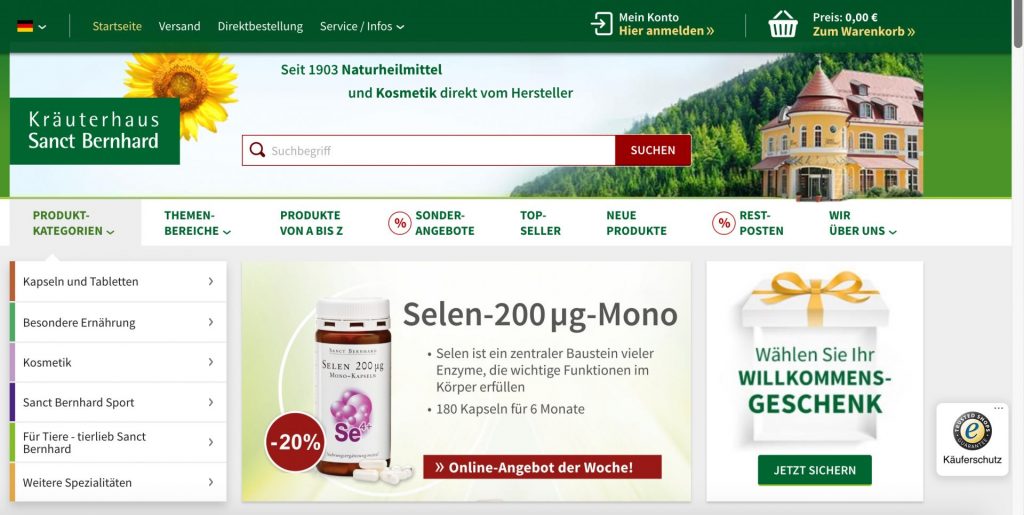
Task: Click into the Suchbegriff search field
Action: [x=441, y=151]
